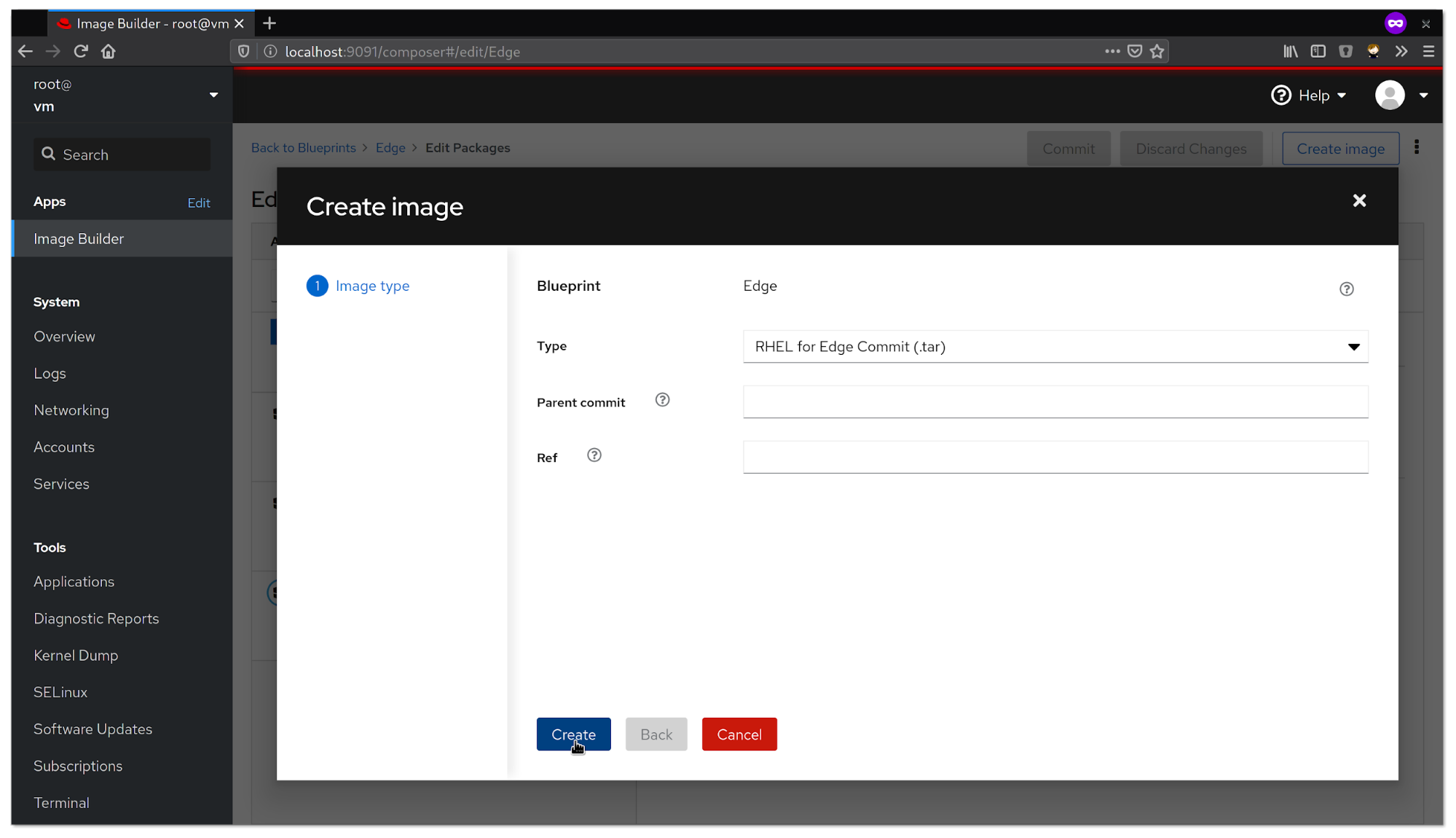Open the kebab menu beside Create image
Image resolution: width=1456 pixels, height=838 pixels.
[x=1417, y=148]
